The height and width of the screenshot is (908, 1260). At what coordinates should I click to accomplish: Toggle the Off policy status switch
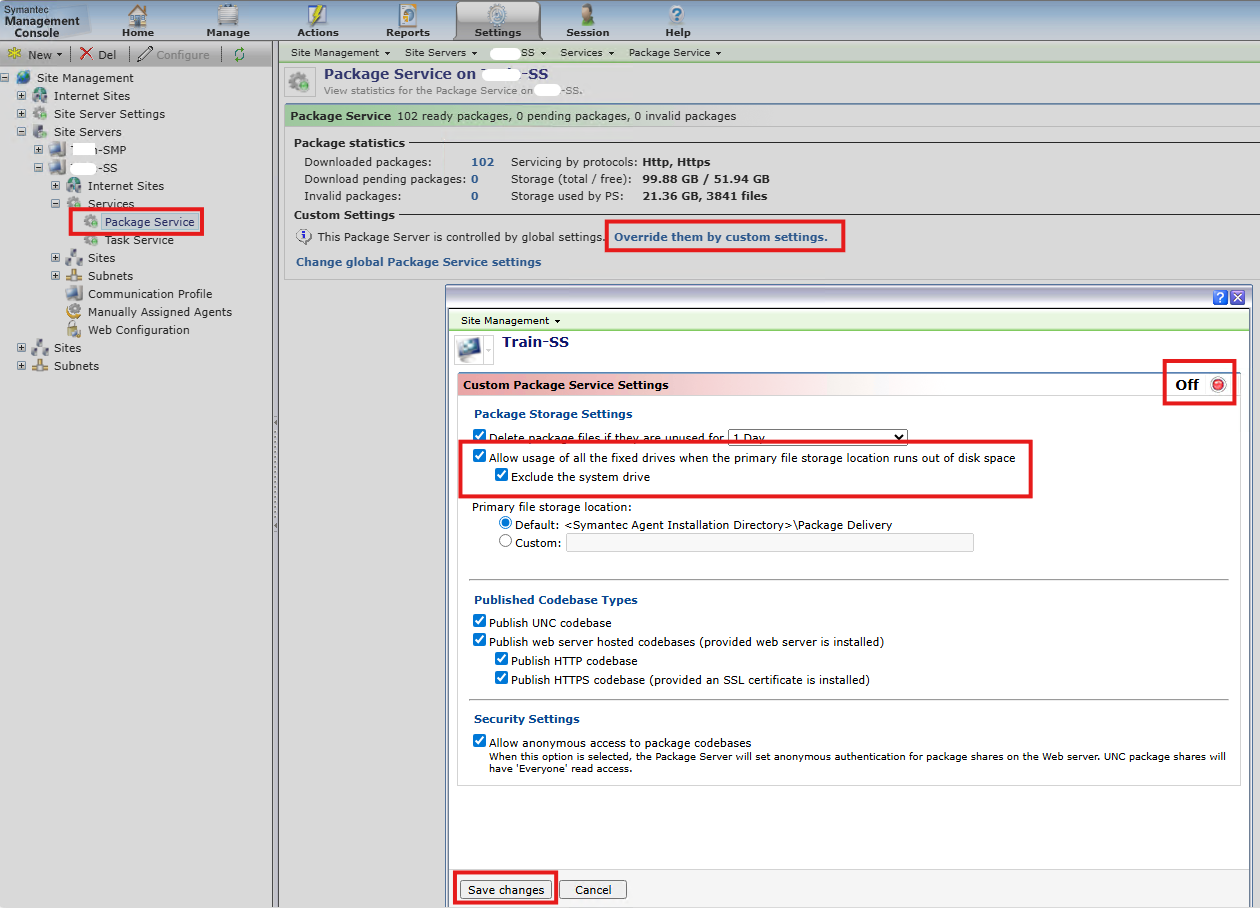pyautogui.click(x=1218, y=385)
